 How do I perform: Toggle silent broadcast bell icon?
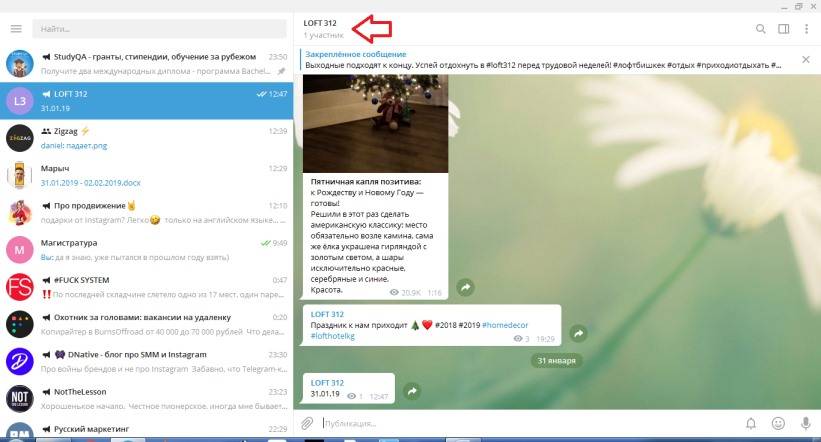[x=751, y=423]
